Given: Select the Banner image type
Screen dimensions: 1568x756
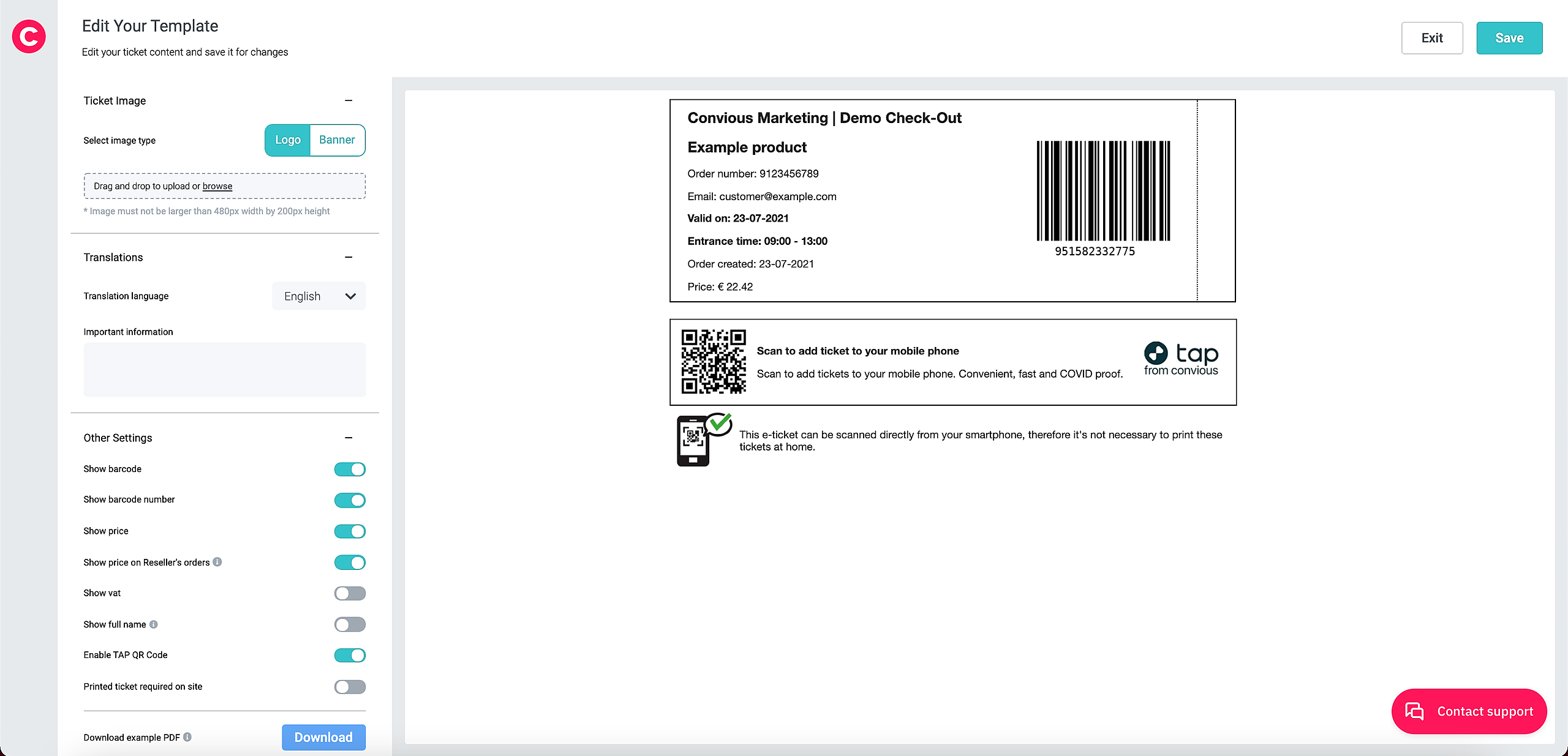Looking at the screenshot, I should coord(337,140).
